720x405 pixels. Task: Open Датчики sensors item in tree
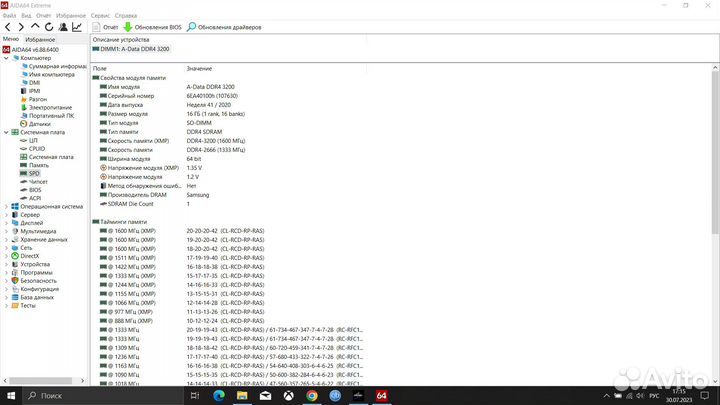tap(39, 124)
